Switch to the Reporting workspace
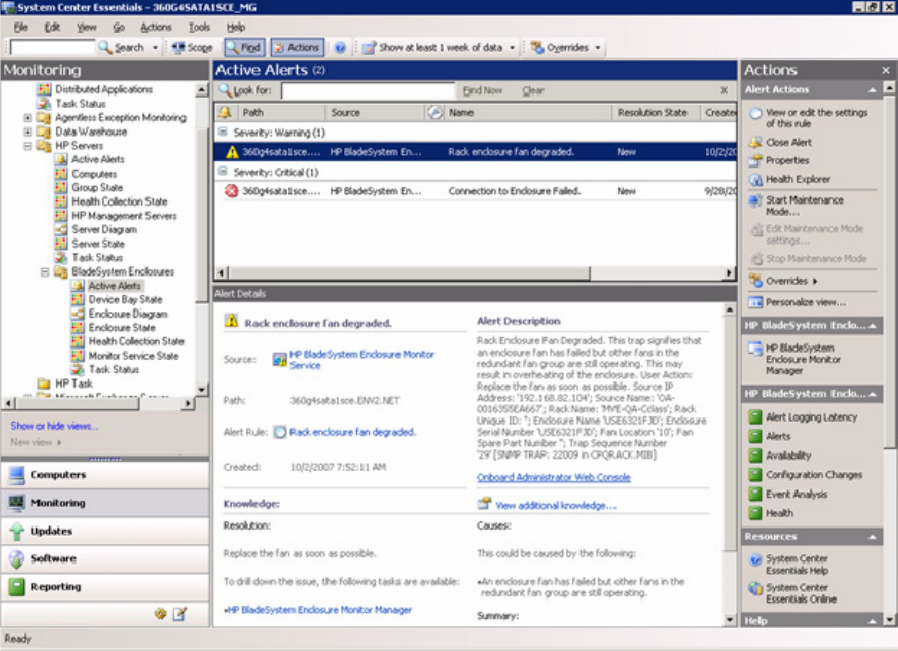Screen dimensions: 898x651 55,587
